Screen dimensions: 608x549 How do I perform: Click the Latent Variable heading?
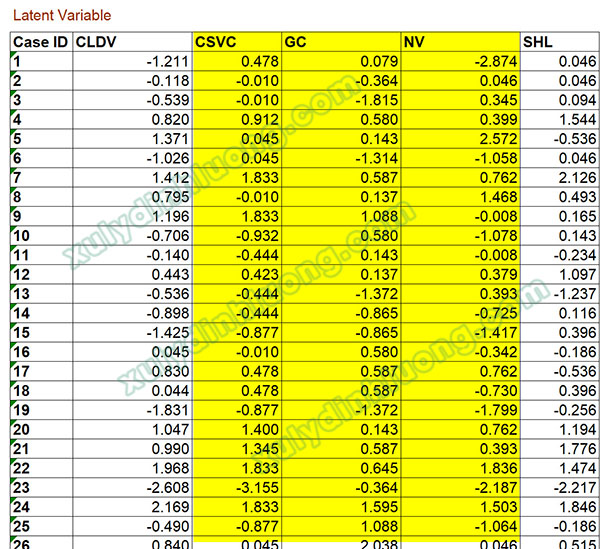(62, 16)
